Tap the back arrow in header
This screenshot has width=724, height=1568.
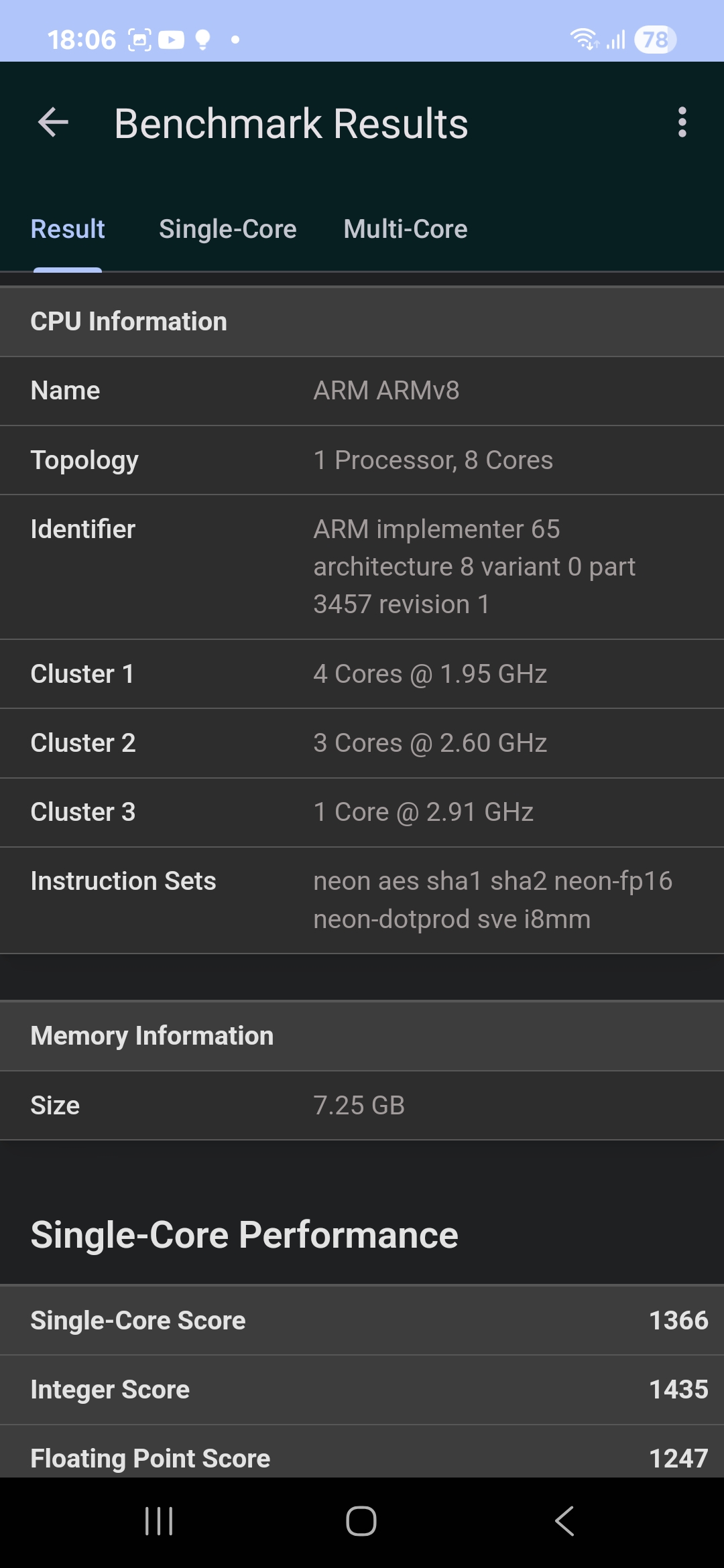click(54, 123)
